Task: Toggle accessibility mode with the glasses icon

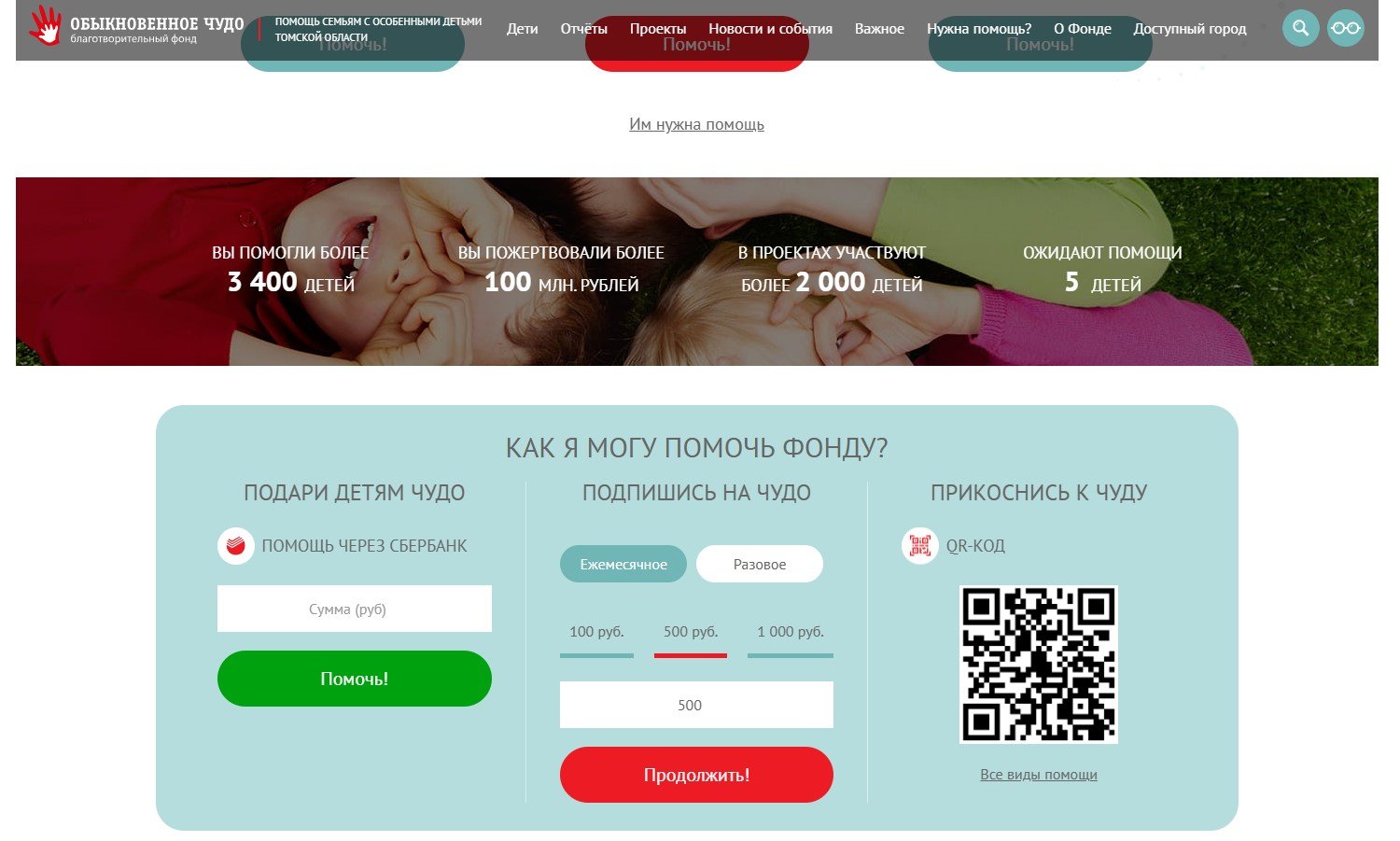Action: (1345, 28)
